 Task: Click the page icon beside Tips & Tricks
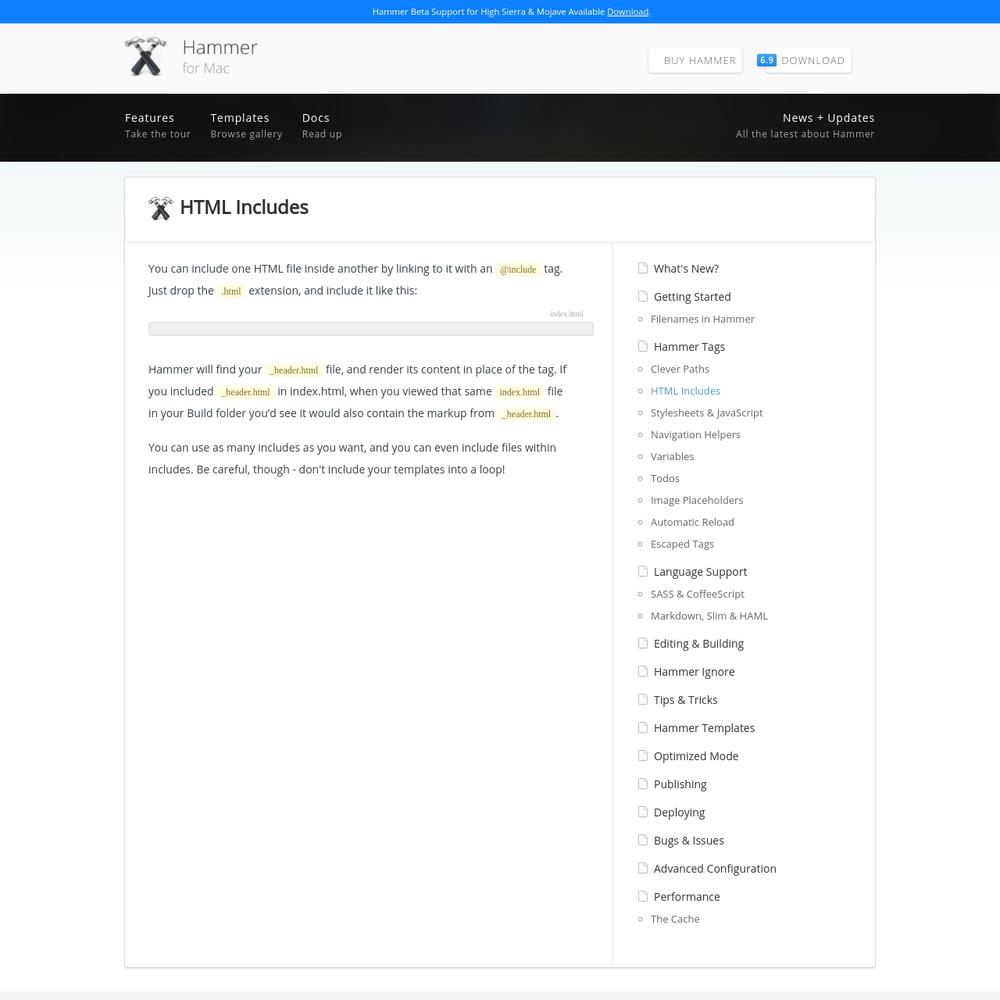643,700
